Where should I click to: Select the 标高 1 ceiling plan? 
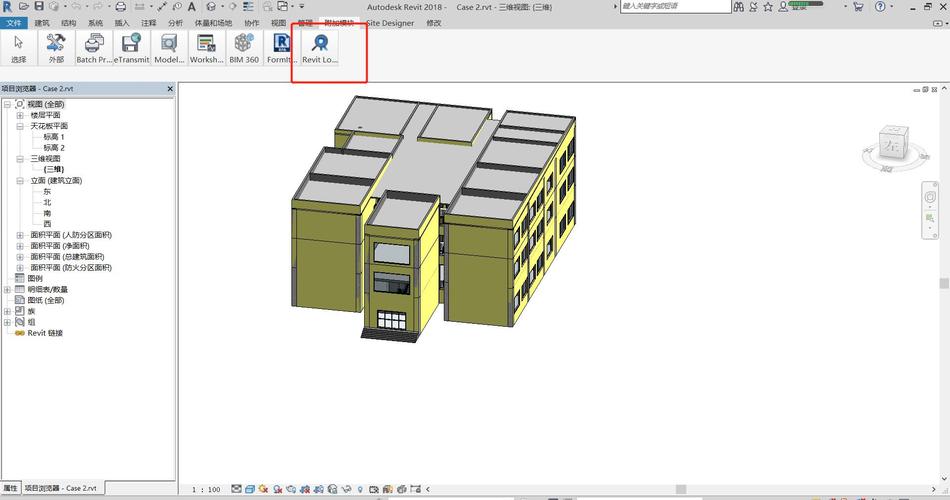coord(53,137)
